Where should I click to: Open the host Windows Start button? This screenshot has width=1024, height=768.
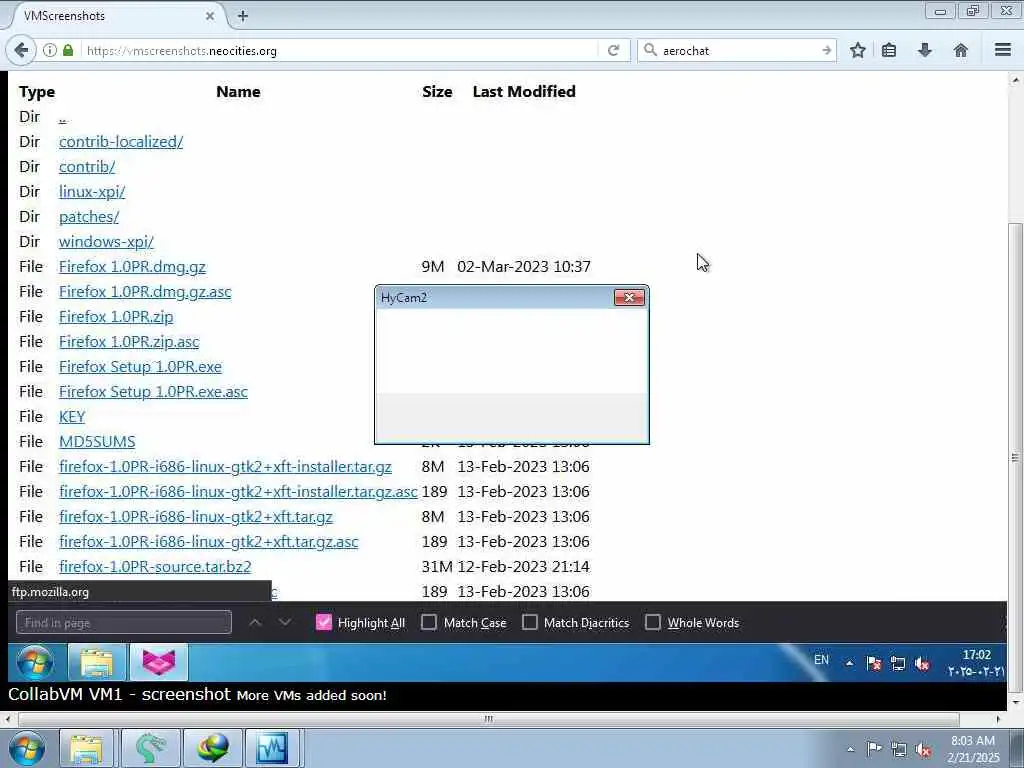(27, 748)
